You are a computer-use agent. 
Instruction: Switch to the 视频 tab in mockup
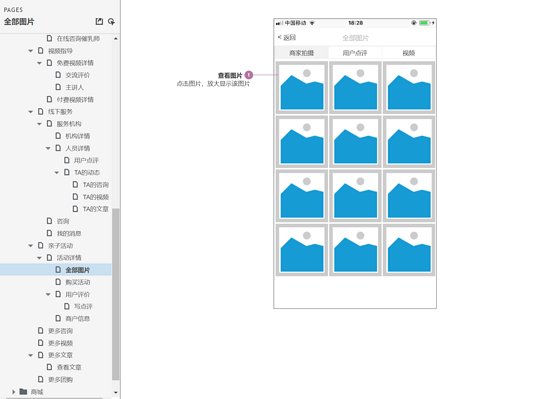coord(409,53)
